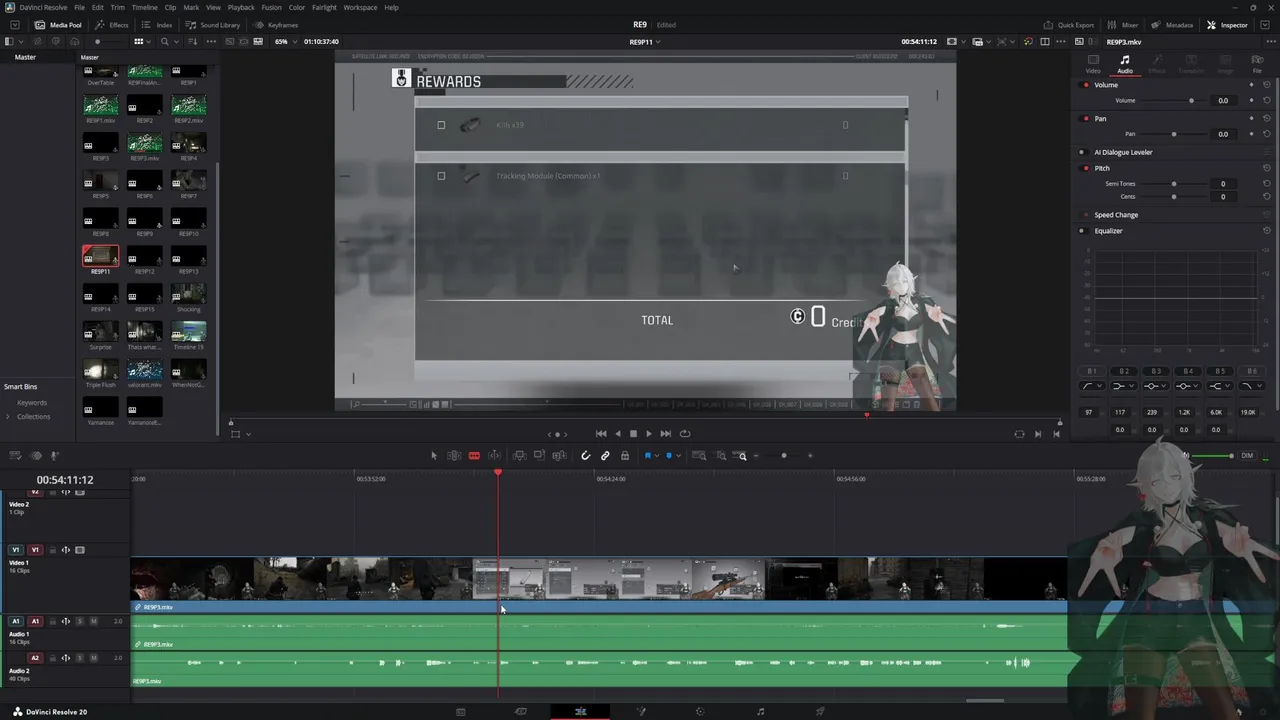Solo the Audio 2 track
1280x720 pixels.
(x=79, y=658)
